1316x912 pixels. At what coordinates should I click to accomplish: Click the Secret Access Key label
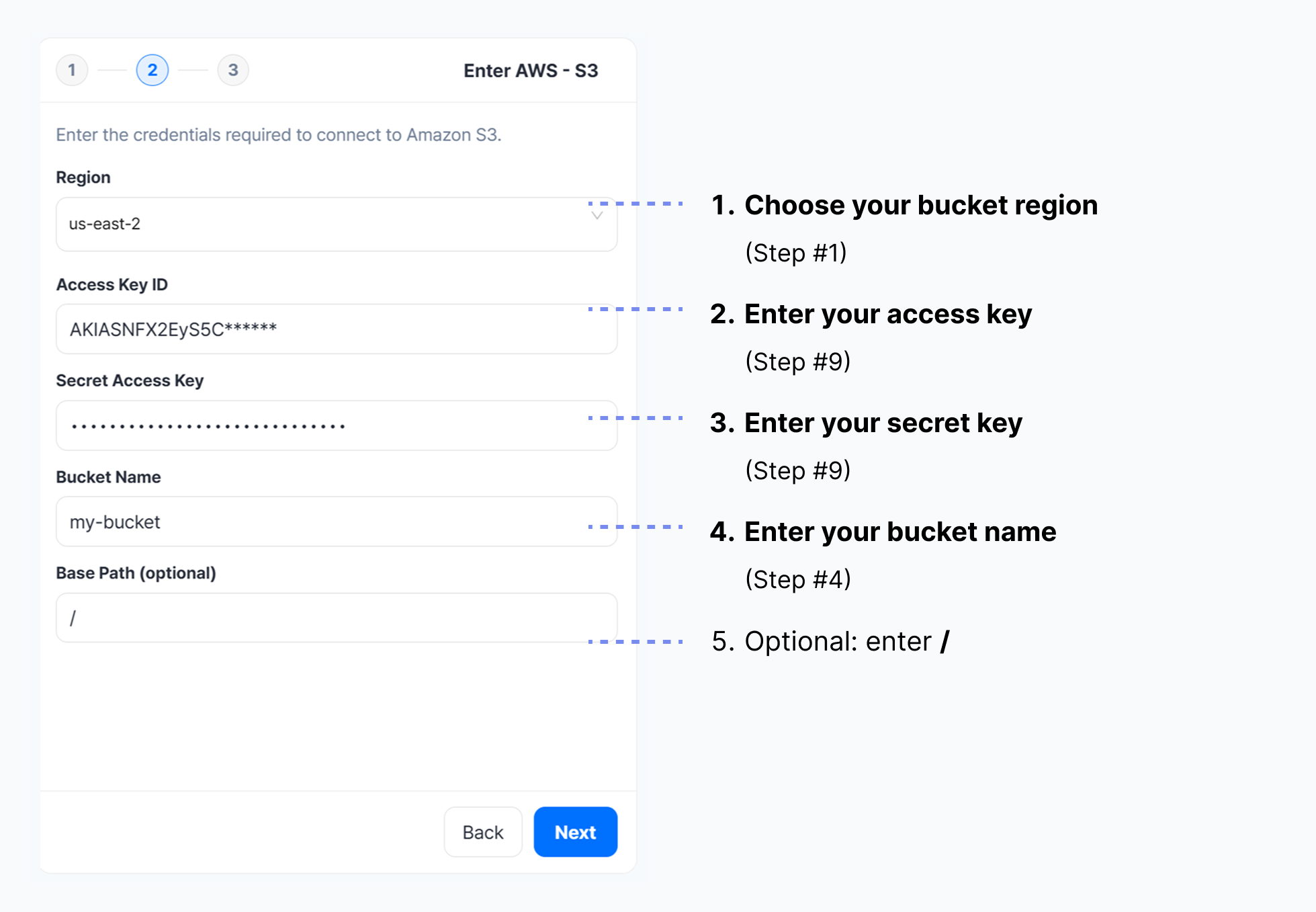(x=130, y=381)
